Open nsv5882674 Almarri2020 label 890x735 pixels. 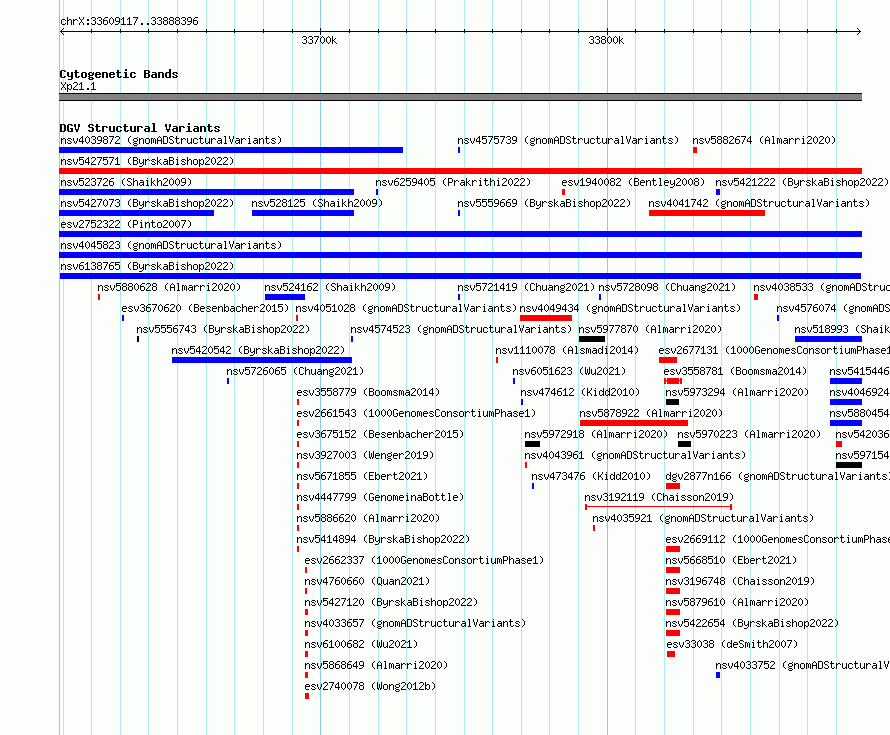point(764,140)
